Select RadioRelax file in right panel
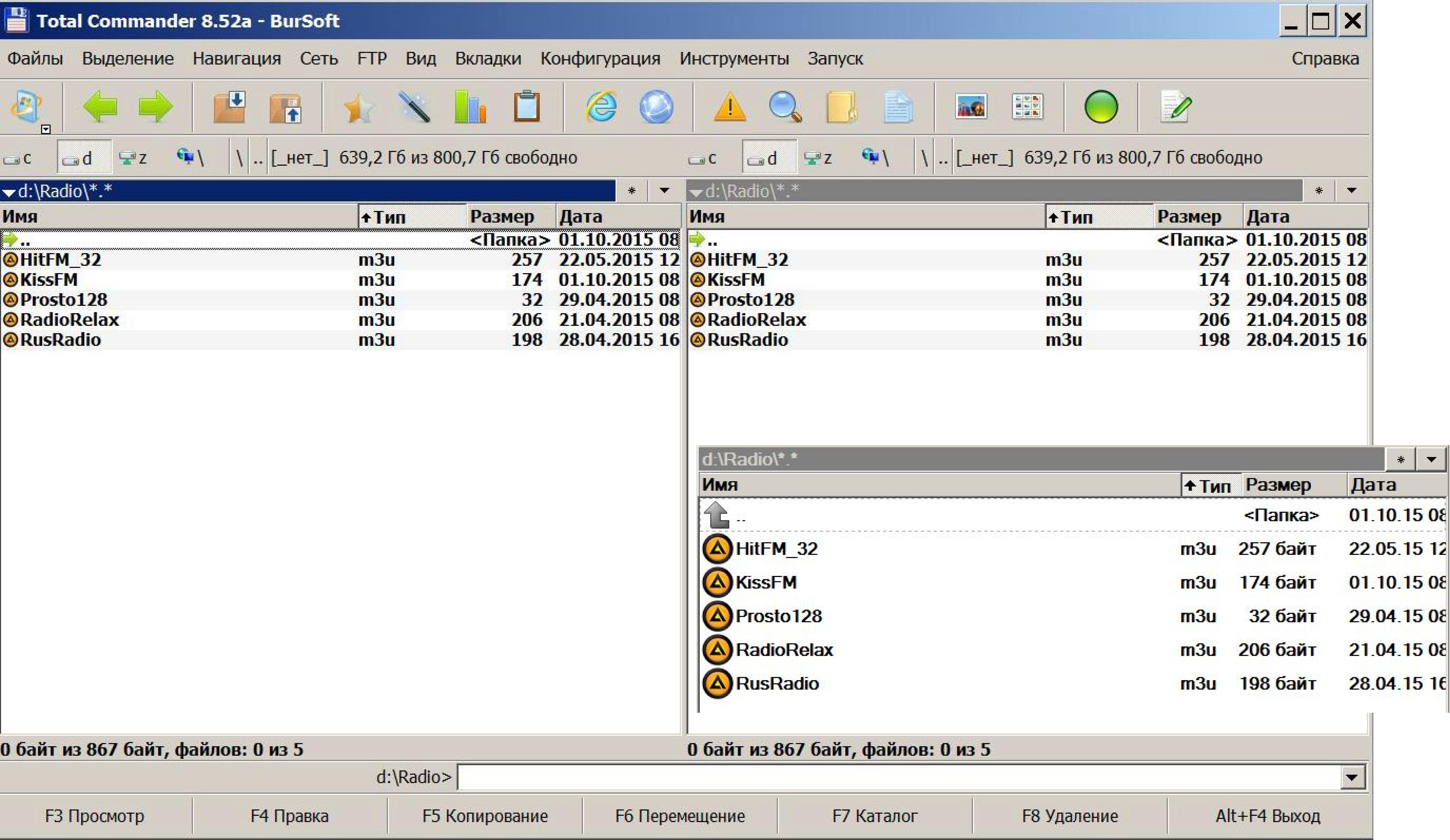This screenshot has width=1450, height=840. (1028, 320)
